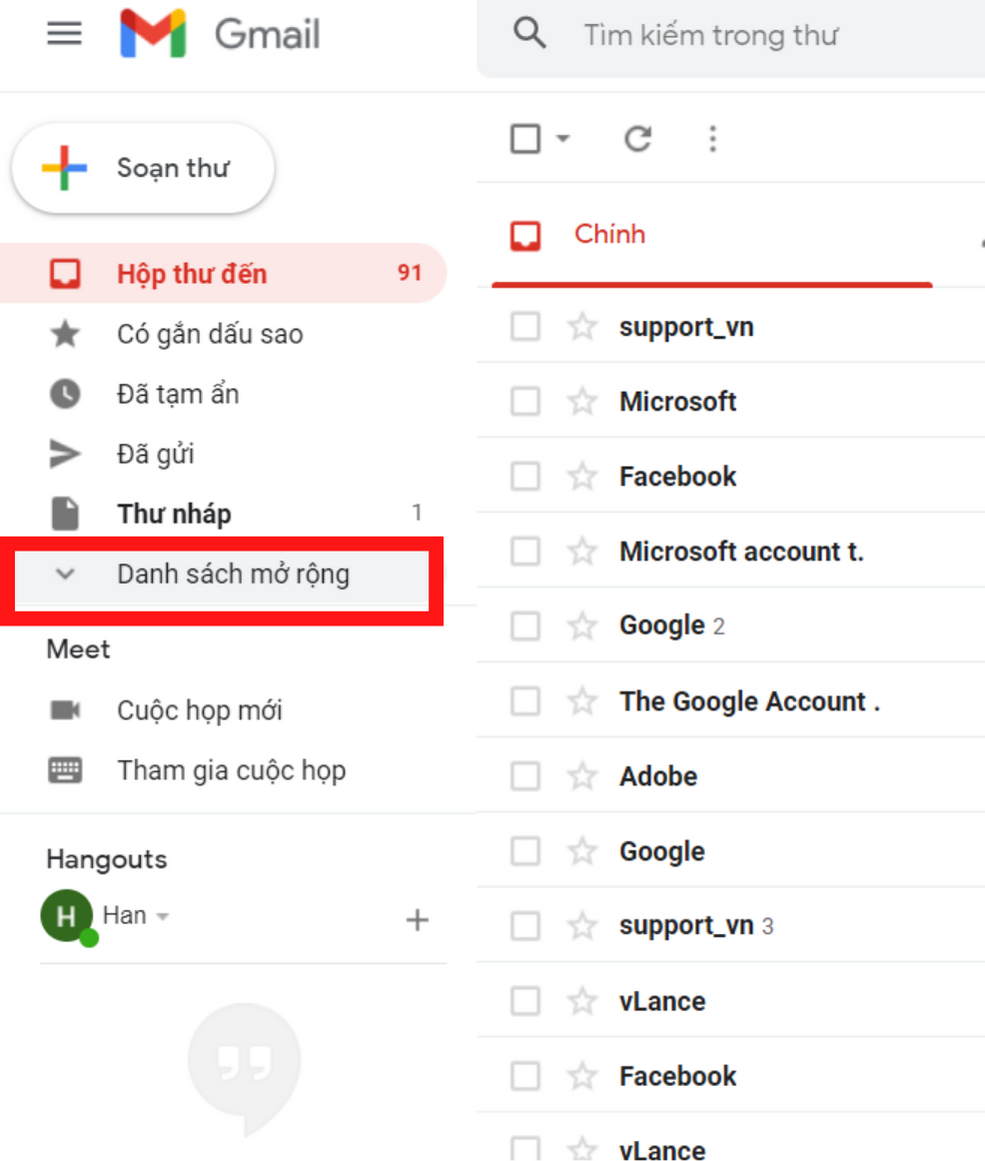This screenshot has width=985, height=1161.
Task: Click the clock icon beside 'Đã tạm ẩn'
Action: [65, 394]
